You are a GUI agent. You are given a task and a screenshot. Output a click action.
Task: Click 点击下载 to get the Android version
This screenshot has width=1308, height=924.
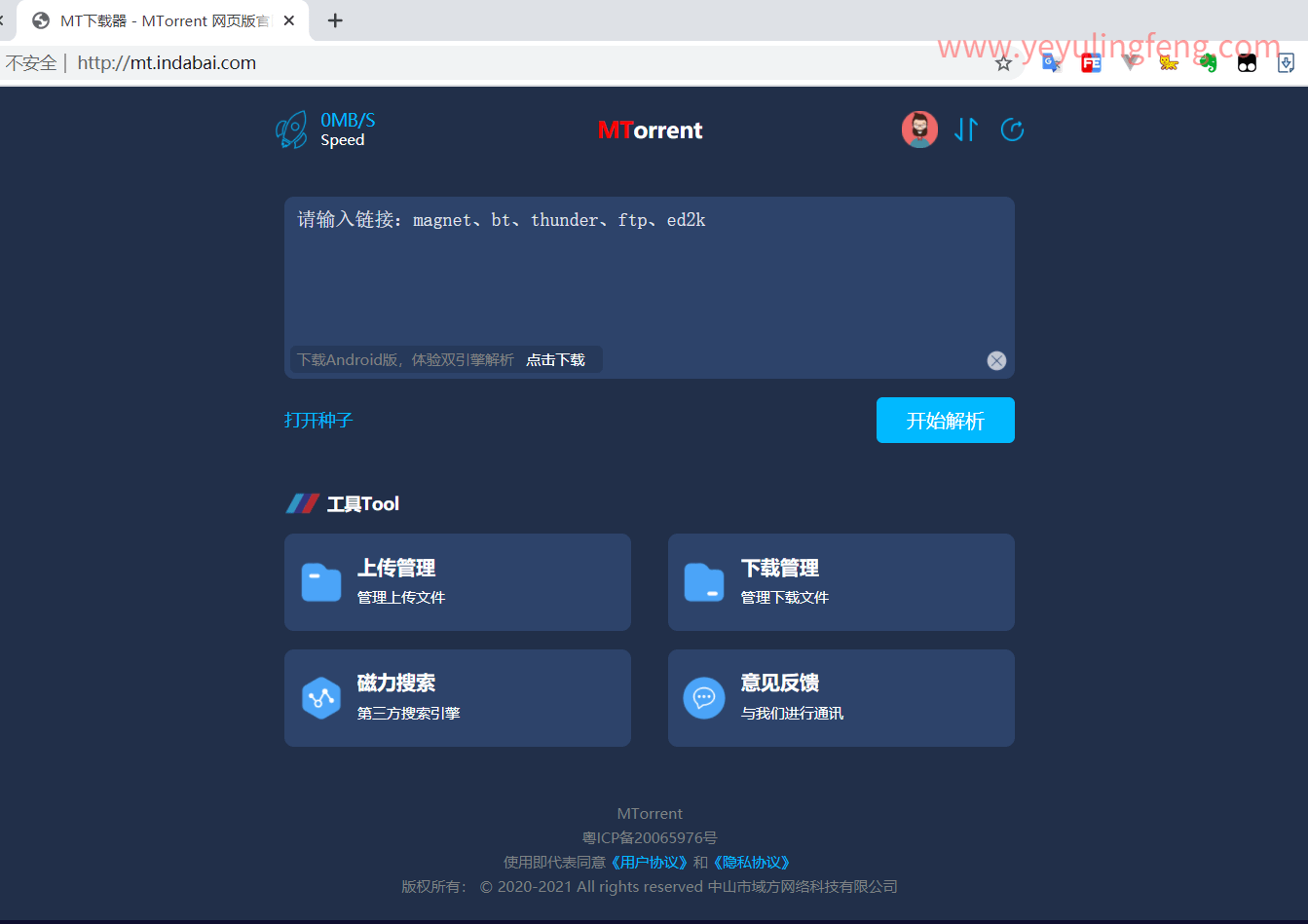coord(555,360)
